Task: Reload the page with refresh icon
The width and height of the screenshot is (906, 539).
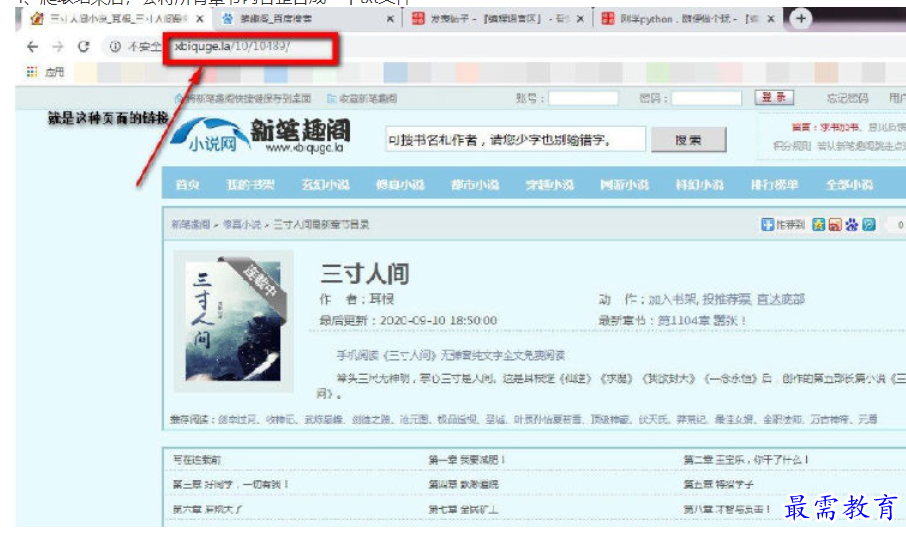Action: [x=84, y=47]
